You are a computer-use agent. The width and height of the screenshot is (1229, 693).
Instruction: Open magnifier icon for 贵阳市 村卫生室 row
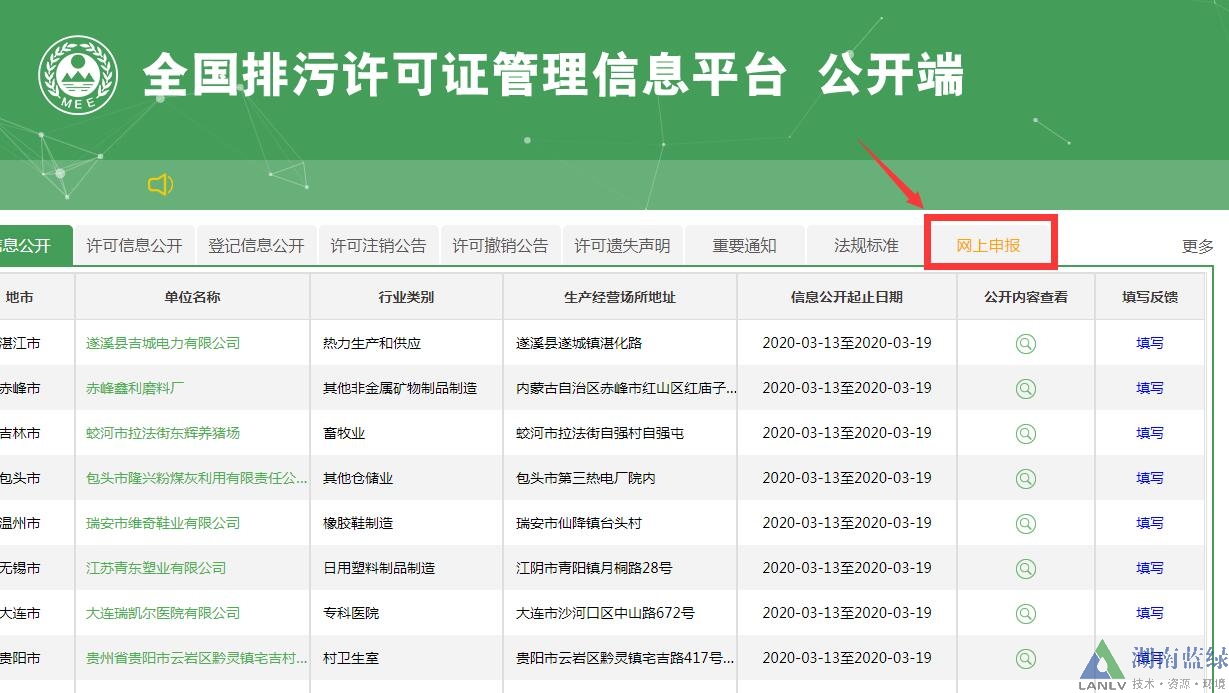click(1025, 659)
